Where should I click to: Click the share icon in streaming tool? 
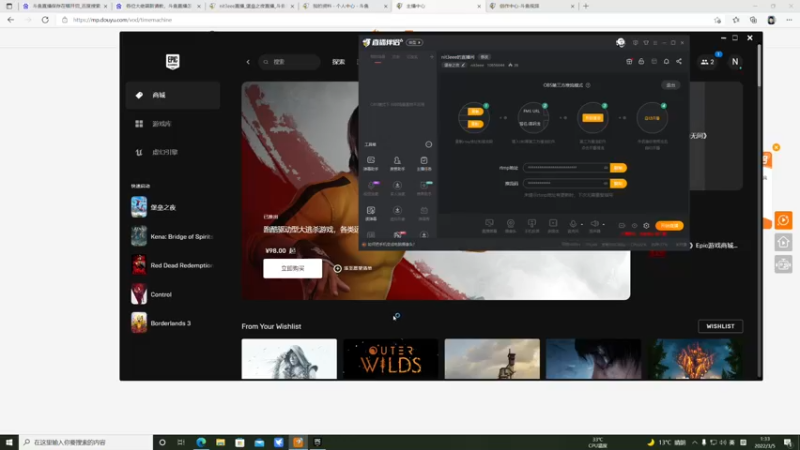tap(679, 61)
